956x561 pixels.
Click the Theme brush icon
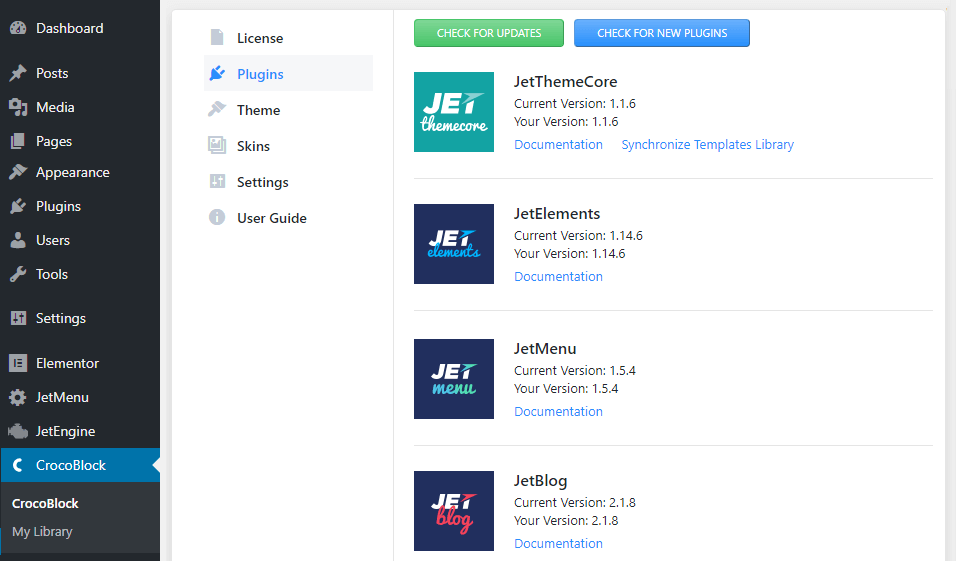pos(217,110)
